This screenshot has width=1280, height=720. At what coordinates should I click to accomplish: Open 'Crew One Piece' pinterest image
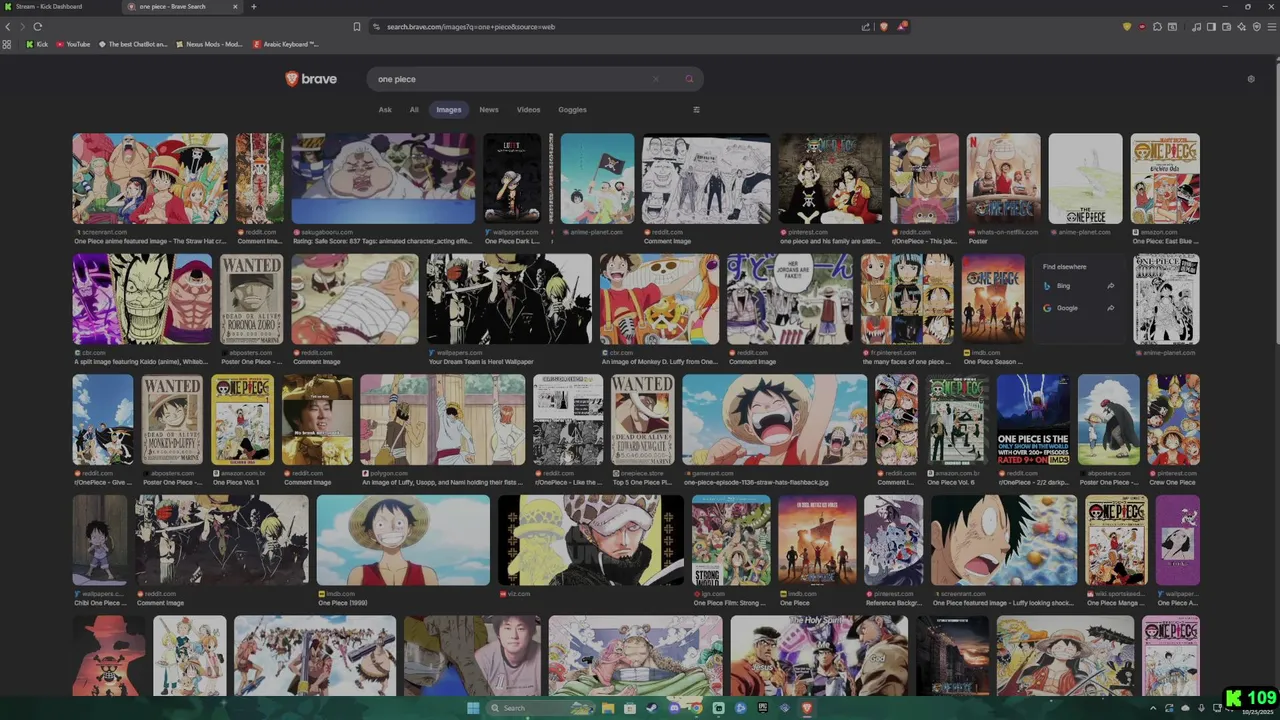tap(1173, 420)
